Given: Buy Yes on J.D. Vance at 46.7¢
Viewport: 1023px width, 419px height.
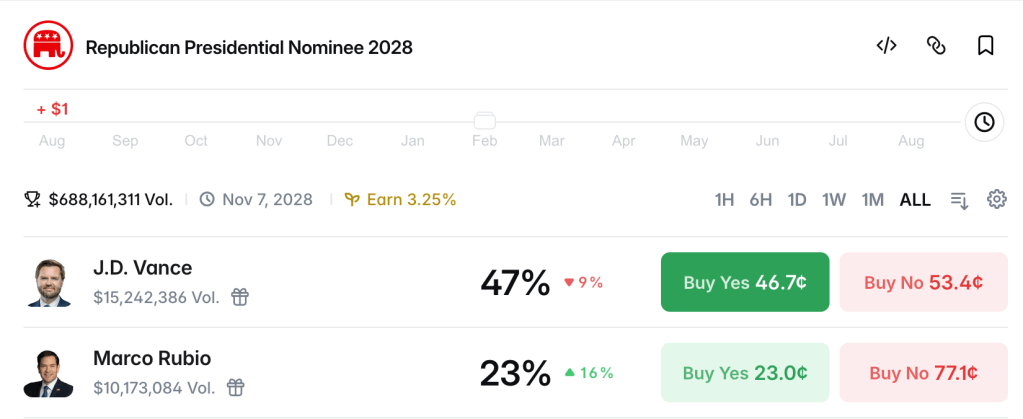Looking at the screenshot, I should point(745,282).
